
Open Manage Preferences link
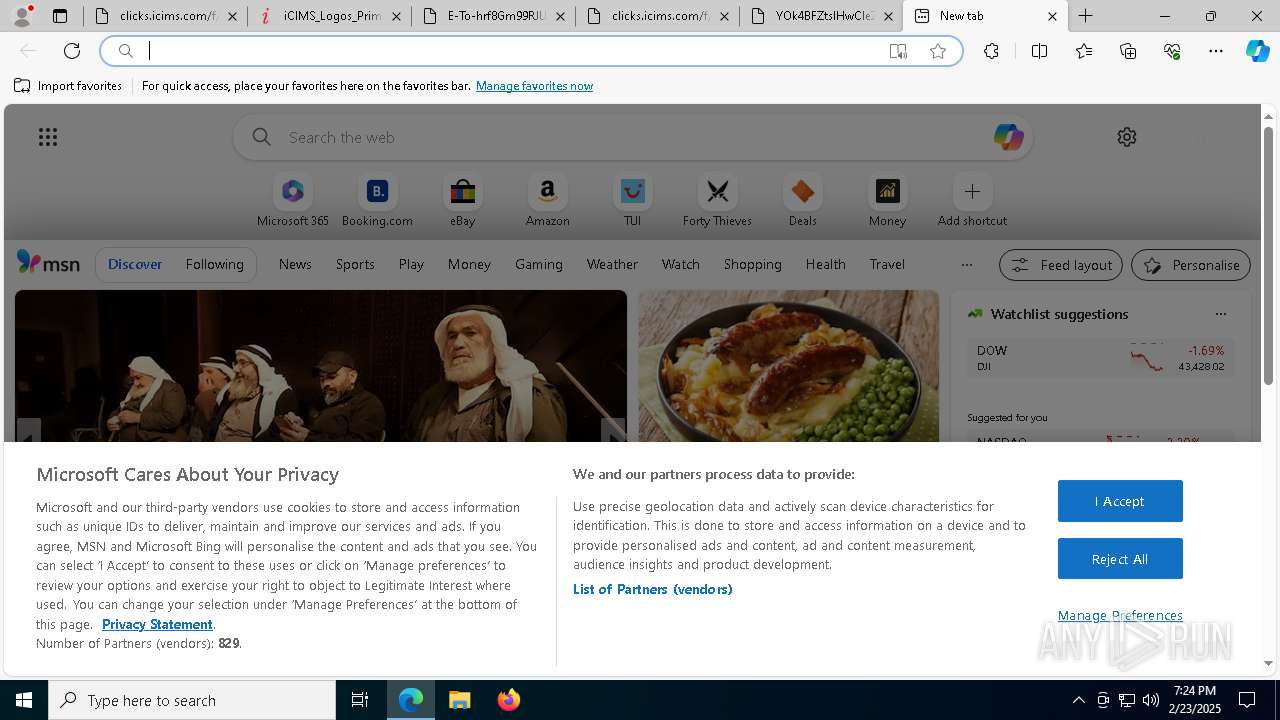(1120, 615)
